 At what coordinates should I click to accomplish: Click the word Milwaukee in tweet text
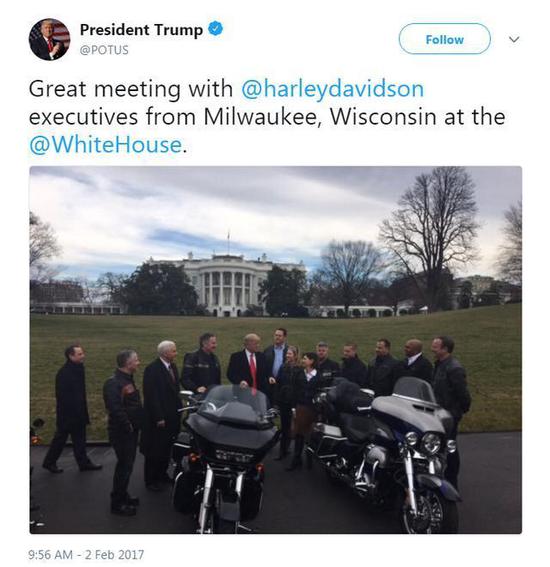[x=259, y=117]
